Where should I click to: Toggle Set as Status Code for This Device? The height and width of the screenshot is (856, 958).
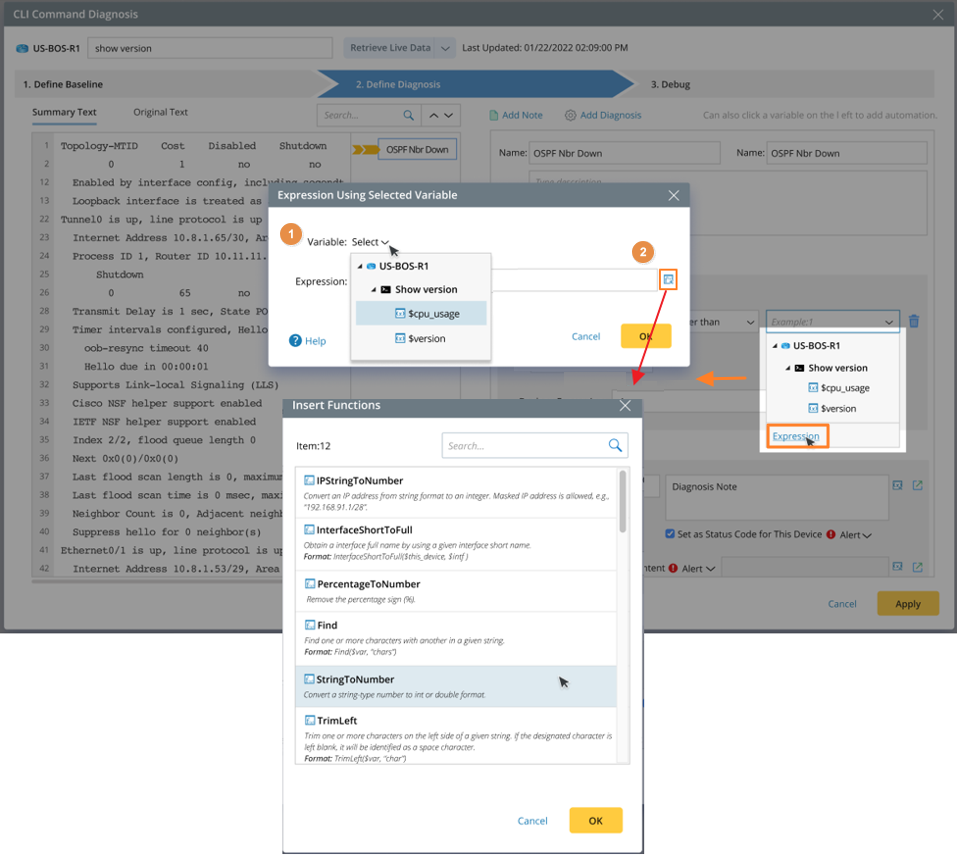coord(670,533)
